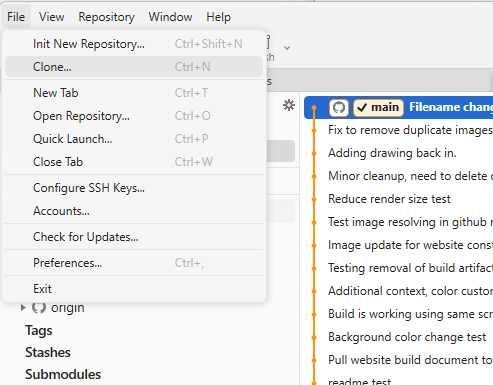This screenshot has height=385, width=493.
Task: Choose Init New Repository from File menu
Action: point(134,44)
